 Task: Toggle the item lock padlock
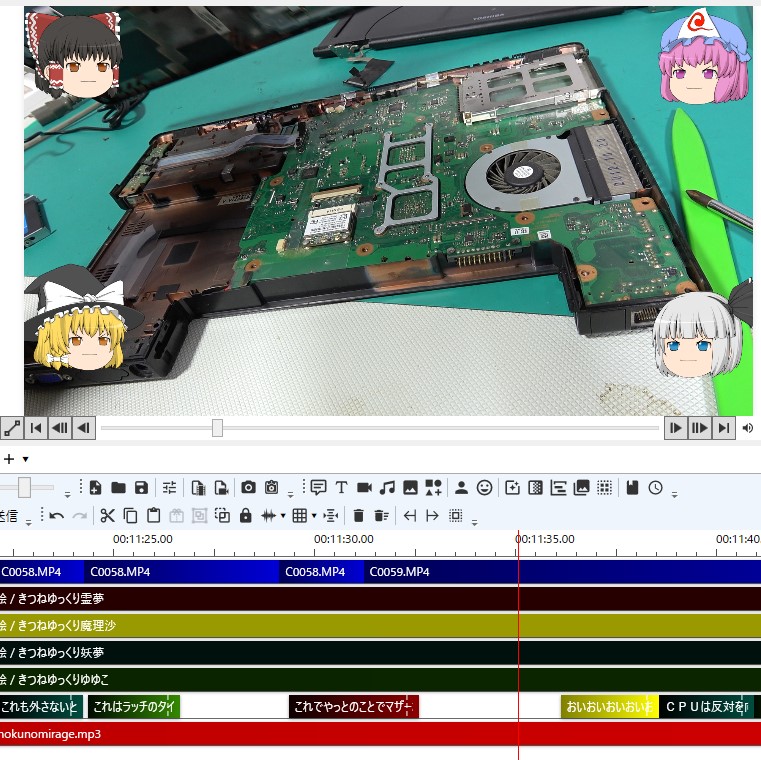click(x=246, y=515)
